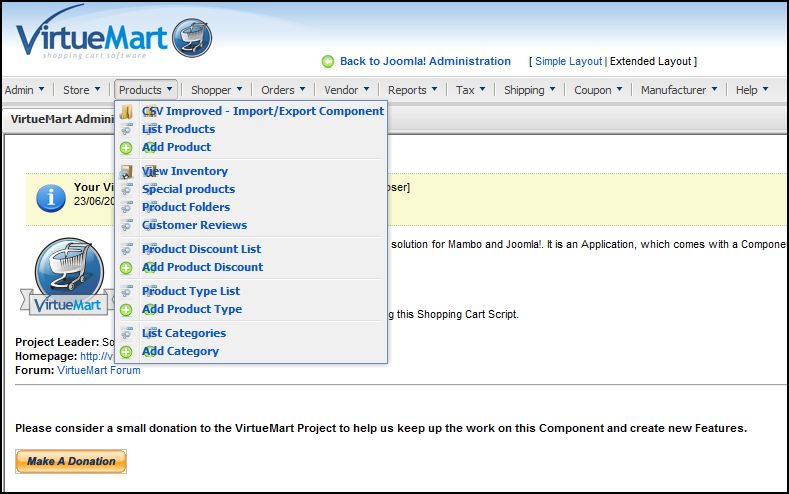Click the green plus icon beside Add Product

point(126,148)
